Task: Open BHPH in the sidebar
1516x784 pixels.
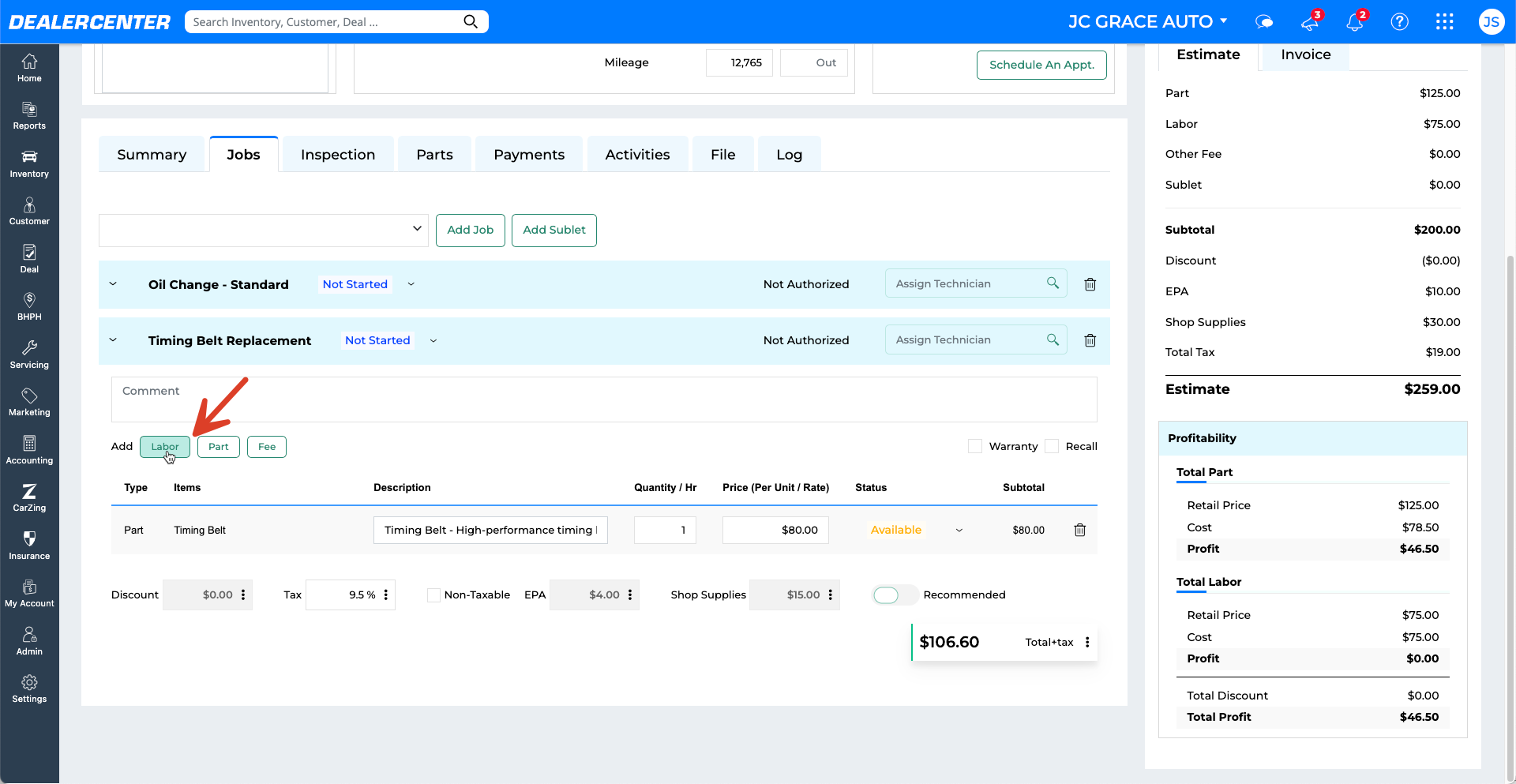Action: 29,306
